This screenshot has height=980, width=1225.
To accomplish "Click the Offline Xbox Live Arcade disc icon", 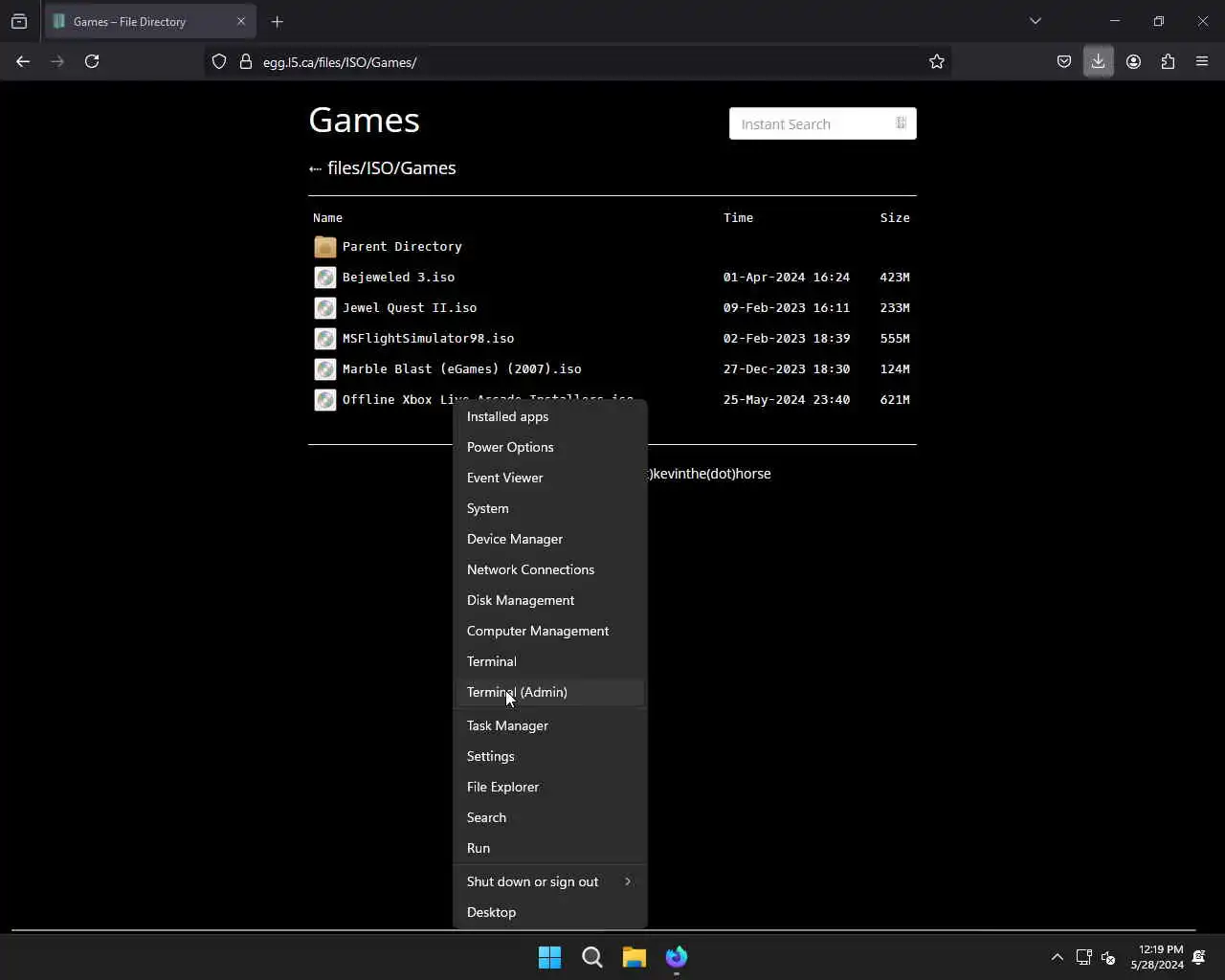I will click(325, 400).
